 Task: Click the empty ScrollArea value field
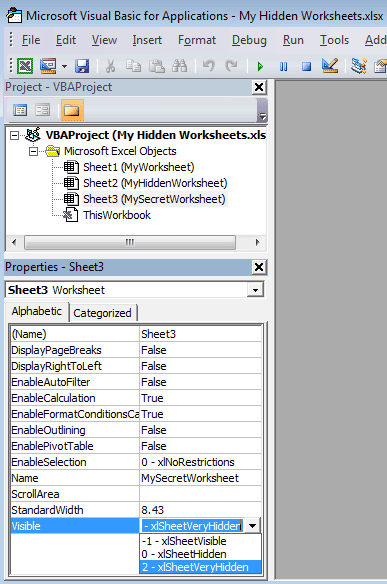tap(200, 494)
